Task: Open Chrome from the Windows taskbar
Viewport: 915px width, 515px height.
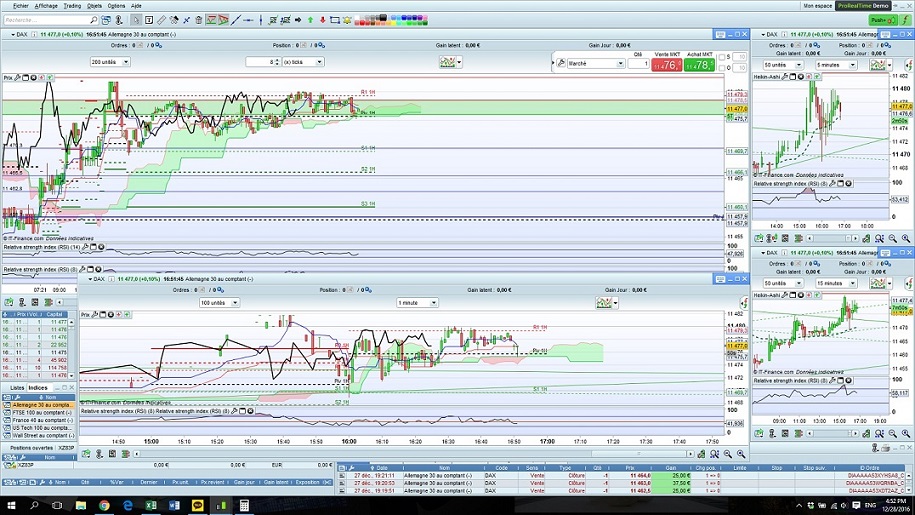Action: [x=104, y=506]
